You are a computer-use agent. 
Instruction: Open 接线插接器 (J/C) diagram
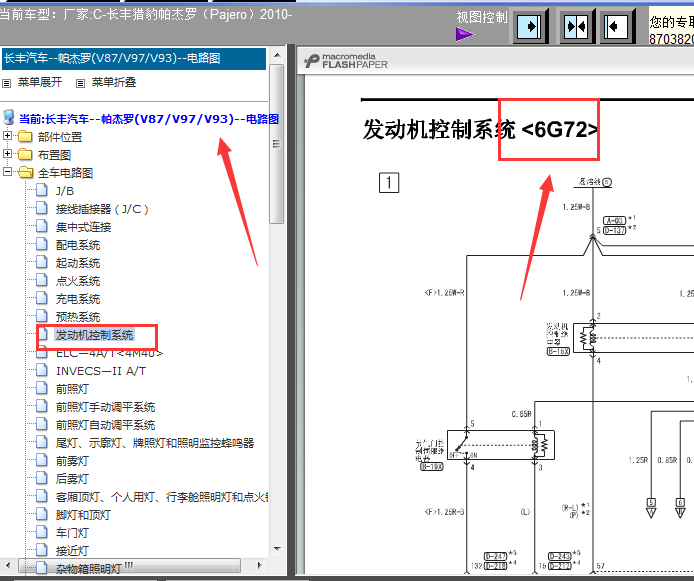pos(102,209)
